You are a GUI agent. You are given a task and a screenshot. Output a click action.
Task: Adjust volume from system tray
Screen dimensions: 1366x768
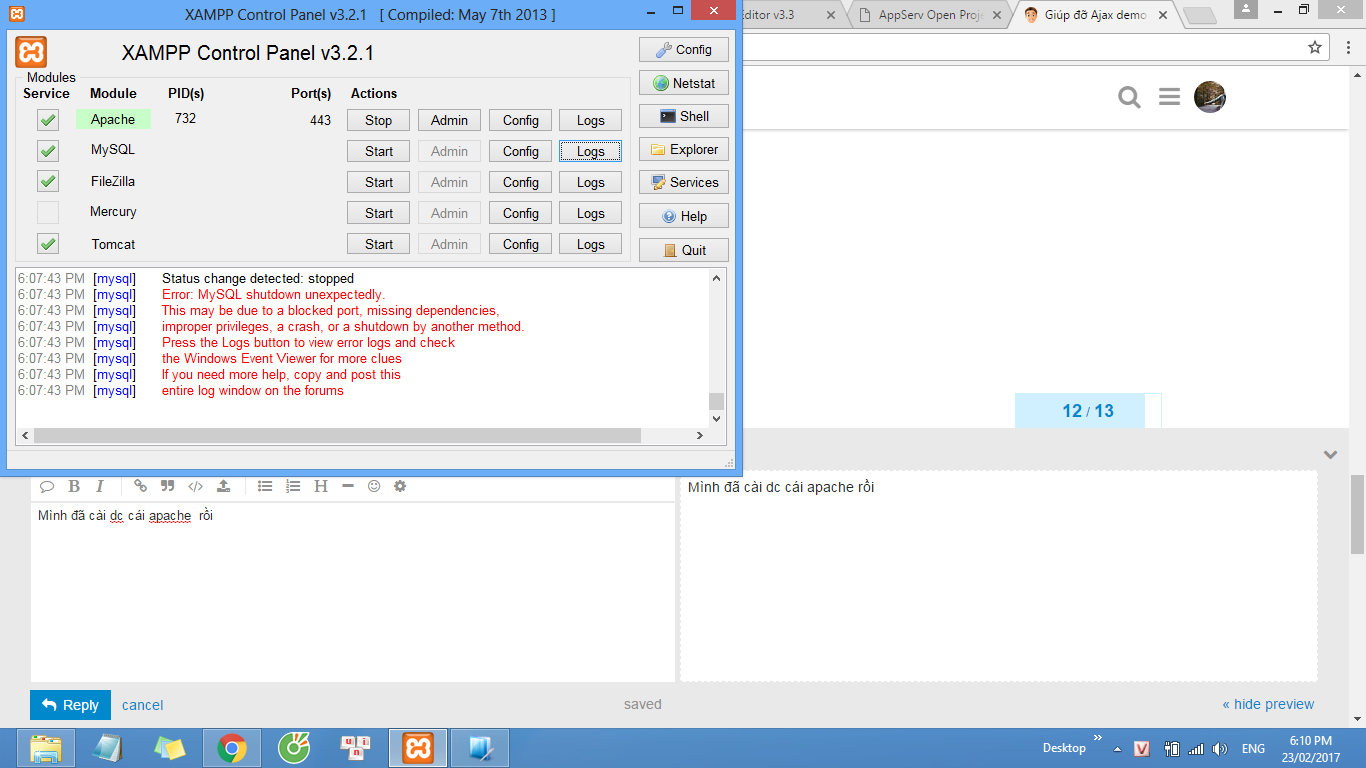pos(1220,748)
